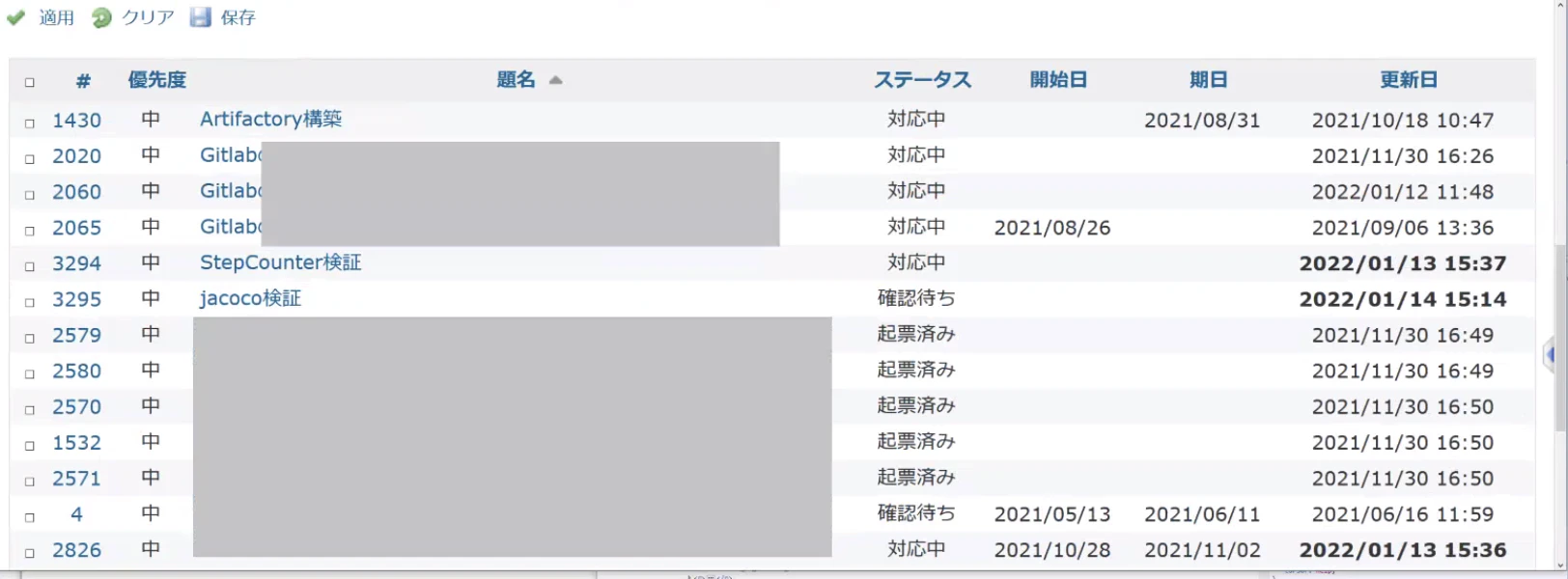1568x579 pixels.
Task: Open issue number 2570
Action: point(76,407)
